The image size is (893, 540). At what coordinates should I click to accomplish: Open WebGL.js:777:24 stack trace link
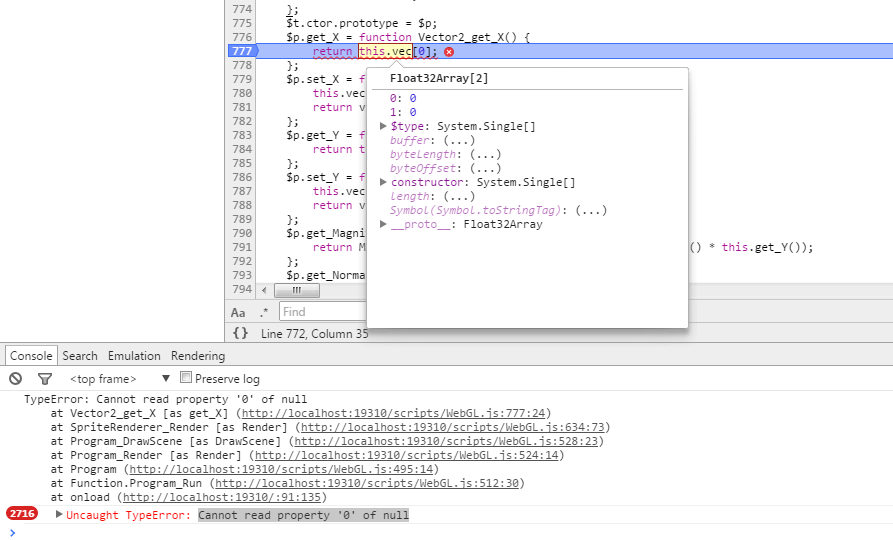tap(394, 413)
